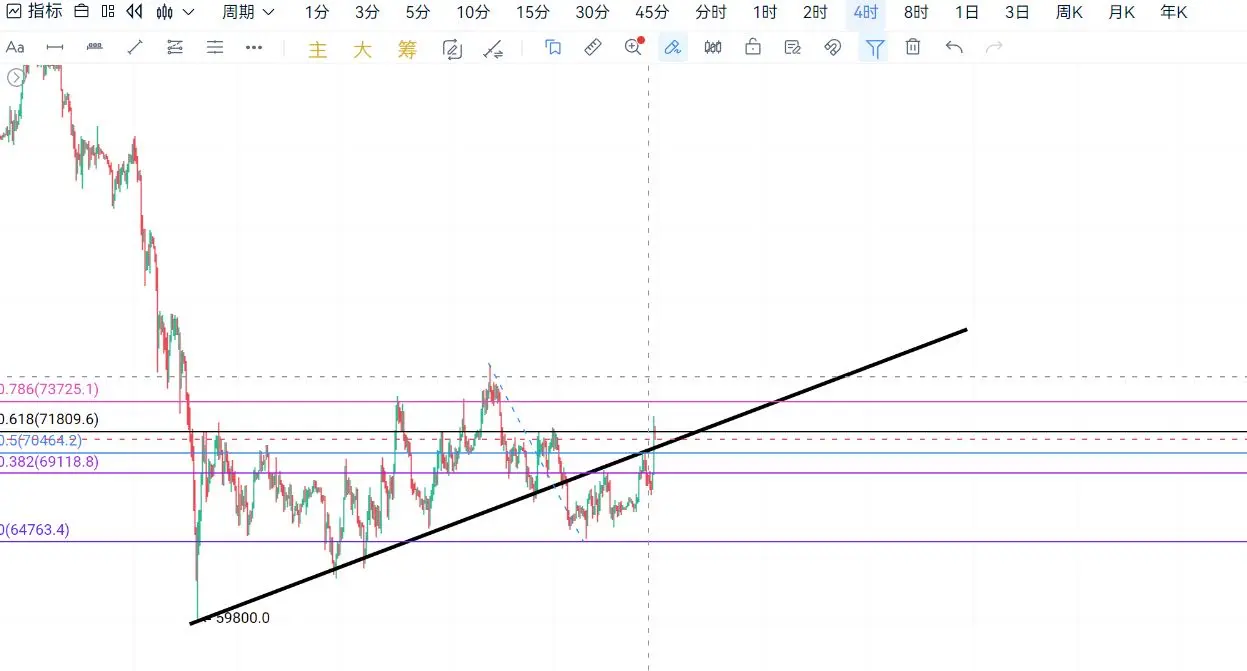The image size is (1247, 671).
Task: Toggle the highlighted filter funnel icon
Action: tap(875, 47)
